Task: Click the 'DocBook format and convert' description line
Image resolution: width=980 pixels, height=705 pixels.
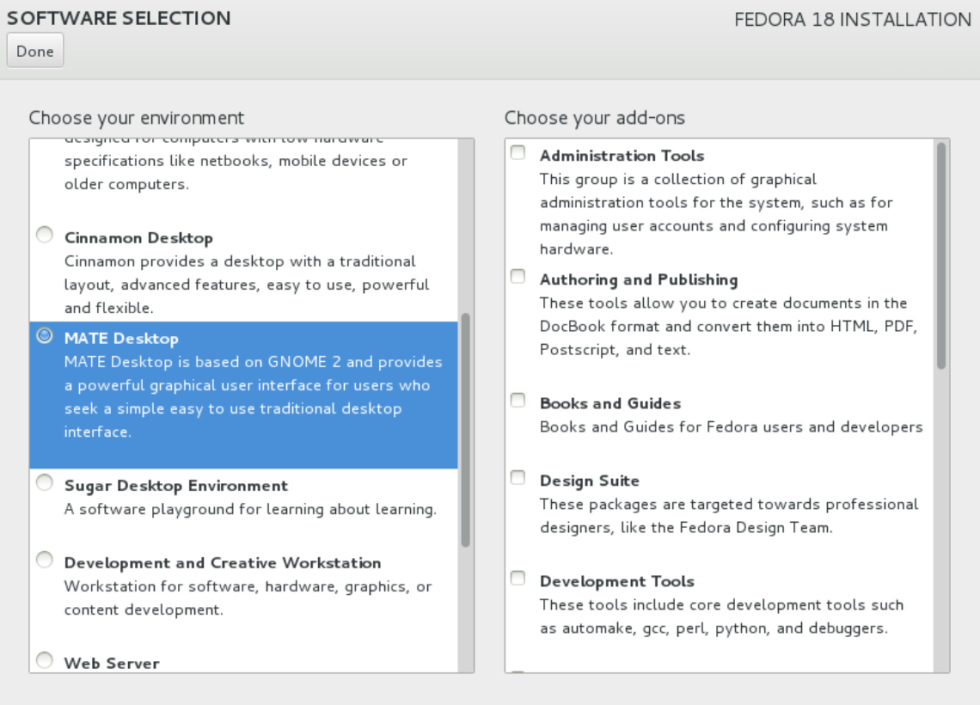Action: [x=729, y=326]
